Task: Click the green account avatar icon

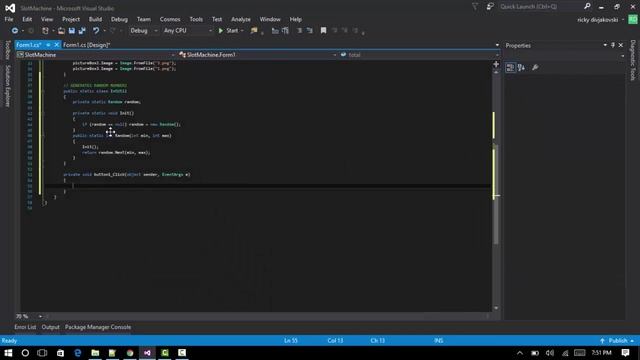Action: tap(633, 20)
